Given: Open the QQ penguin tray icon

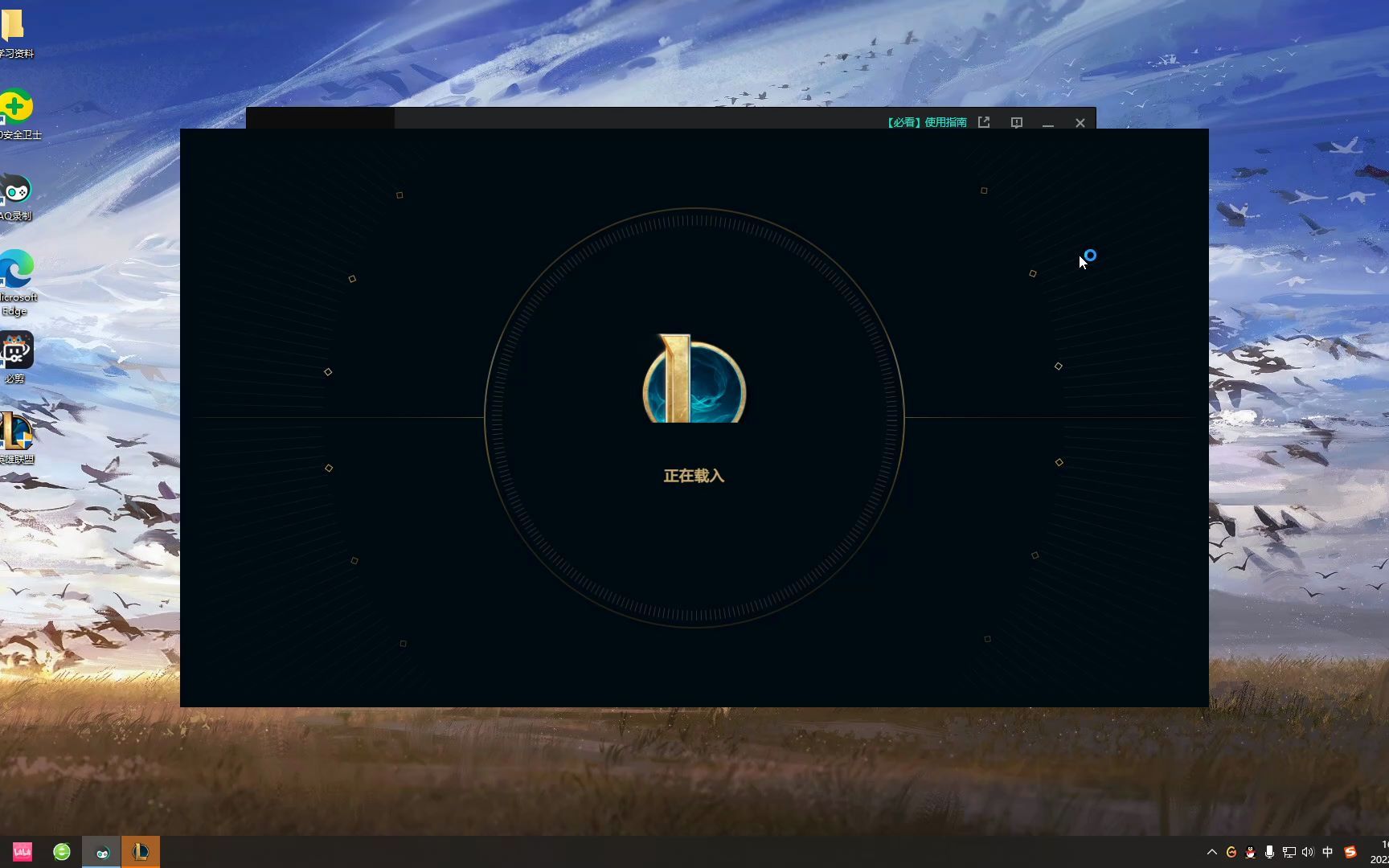Looking at the screenshot, I should coord(1250,852).
